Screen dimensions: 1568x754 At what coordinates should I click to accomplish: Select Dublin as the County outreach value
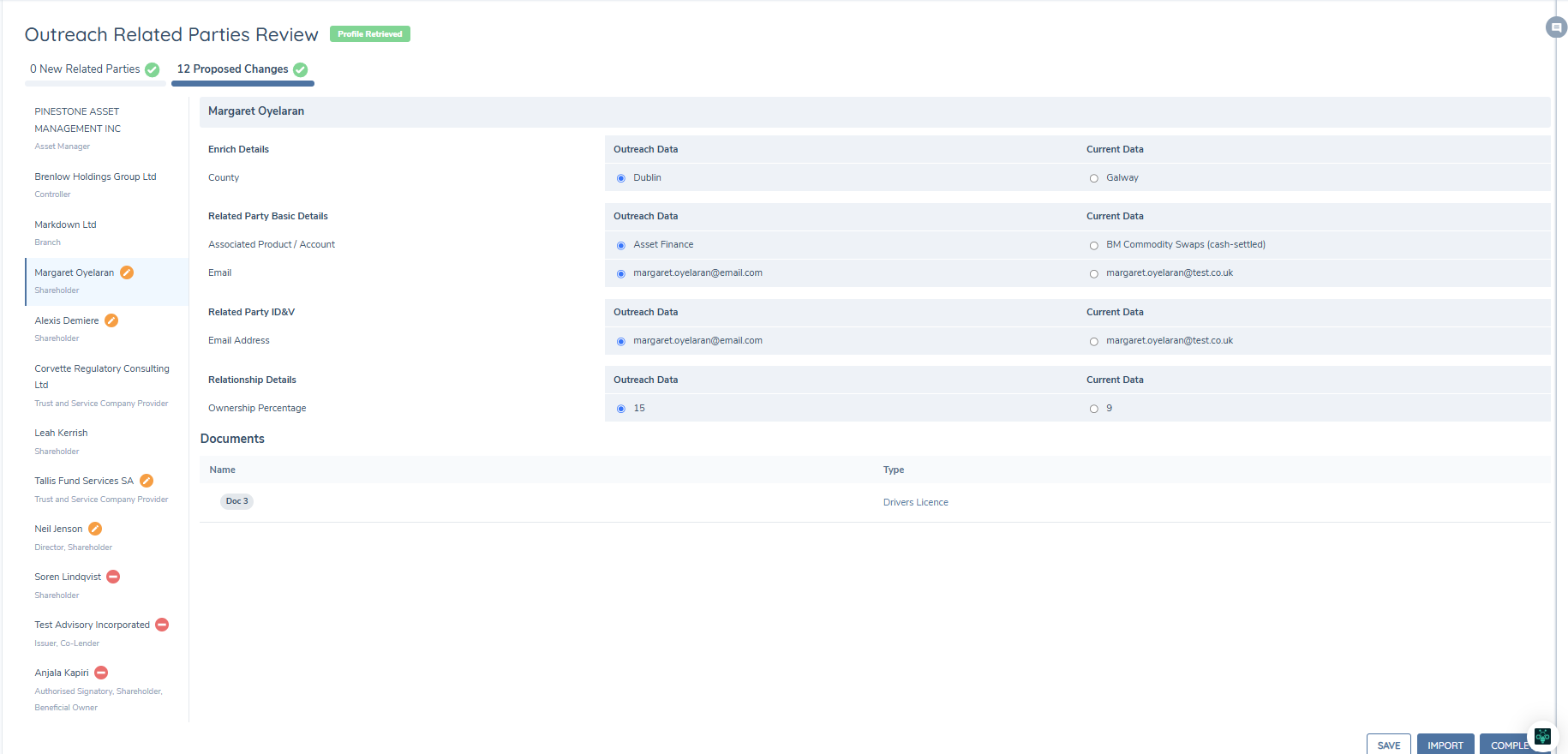pos(621,178)
